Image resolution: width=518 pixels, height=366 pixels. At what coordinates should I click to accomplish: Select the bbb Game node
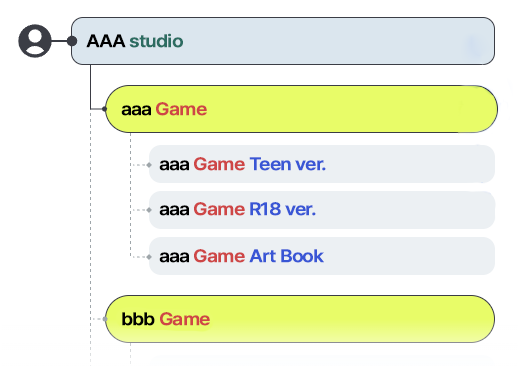click(300, 319)
